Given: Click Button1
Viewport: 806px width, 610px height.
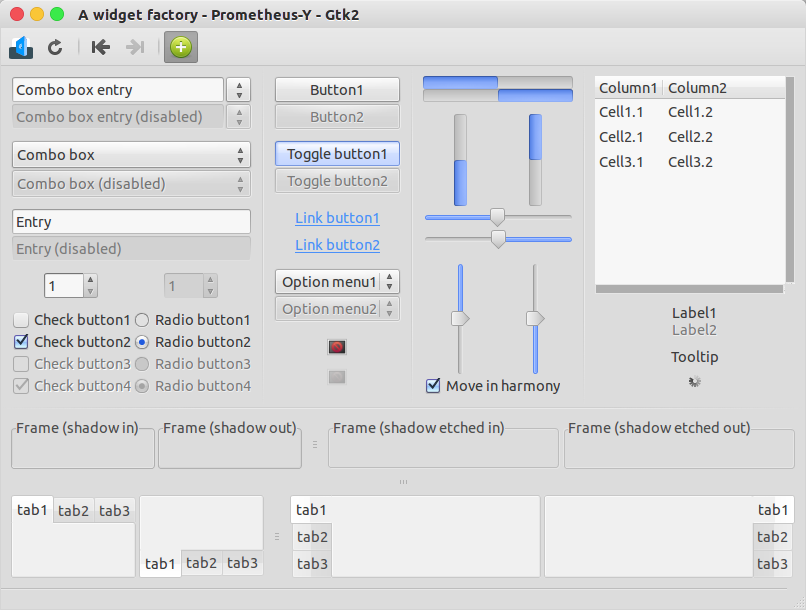Looking at the screenshot, I should point(337,90).
